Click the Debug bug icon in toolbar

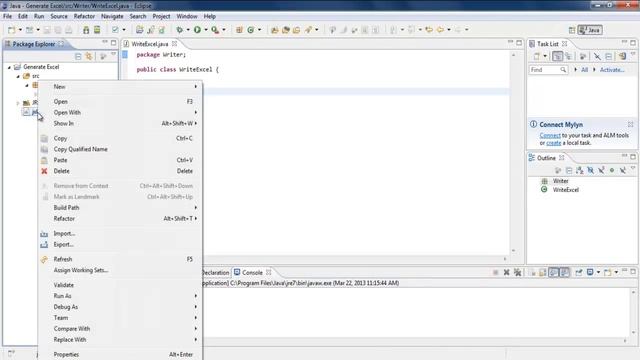coord(180,30)
